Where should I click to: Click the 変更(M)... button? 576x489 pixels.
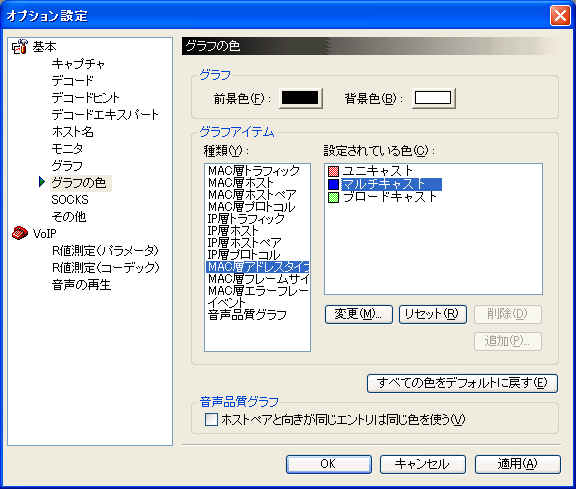point(359,314)
